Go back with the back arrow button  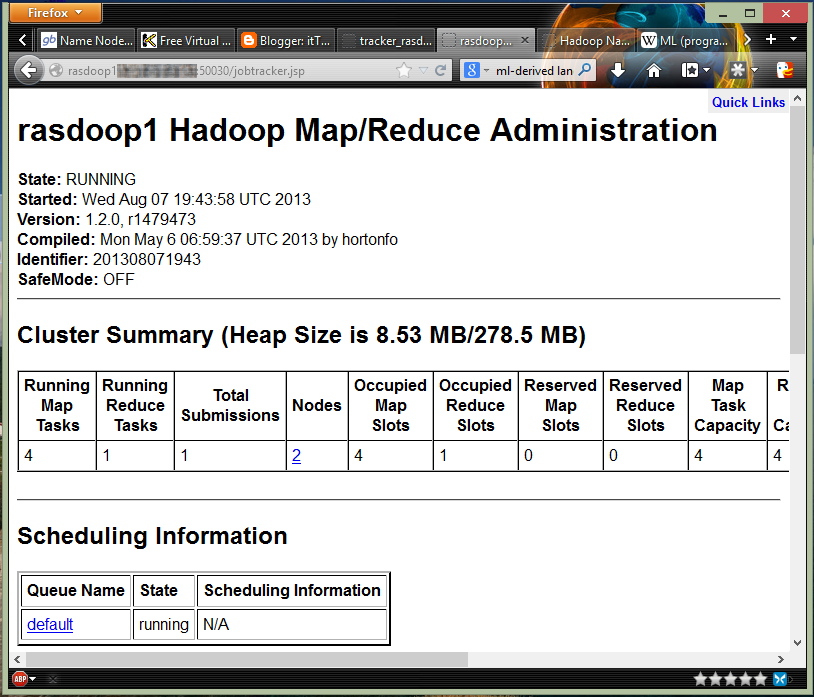pyautogui.click(x=29, y=70)
